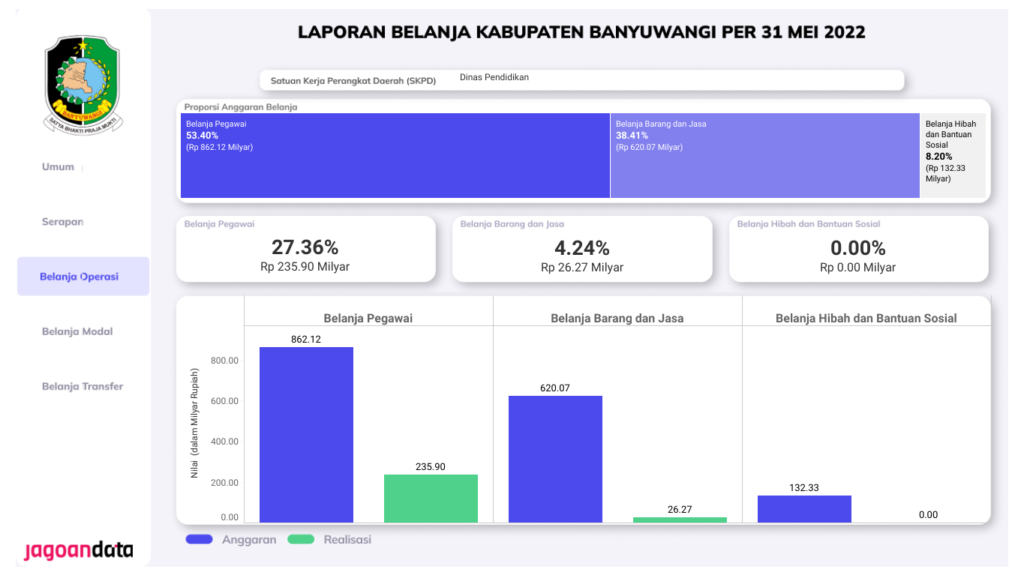Open the SKPD dropdown showing Dinas Pendidikan
The image size is (1024, 575).
[582, 80]
